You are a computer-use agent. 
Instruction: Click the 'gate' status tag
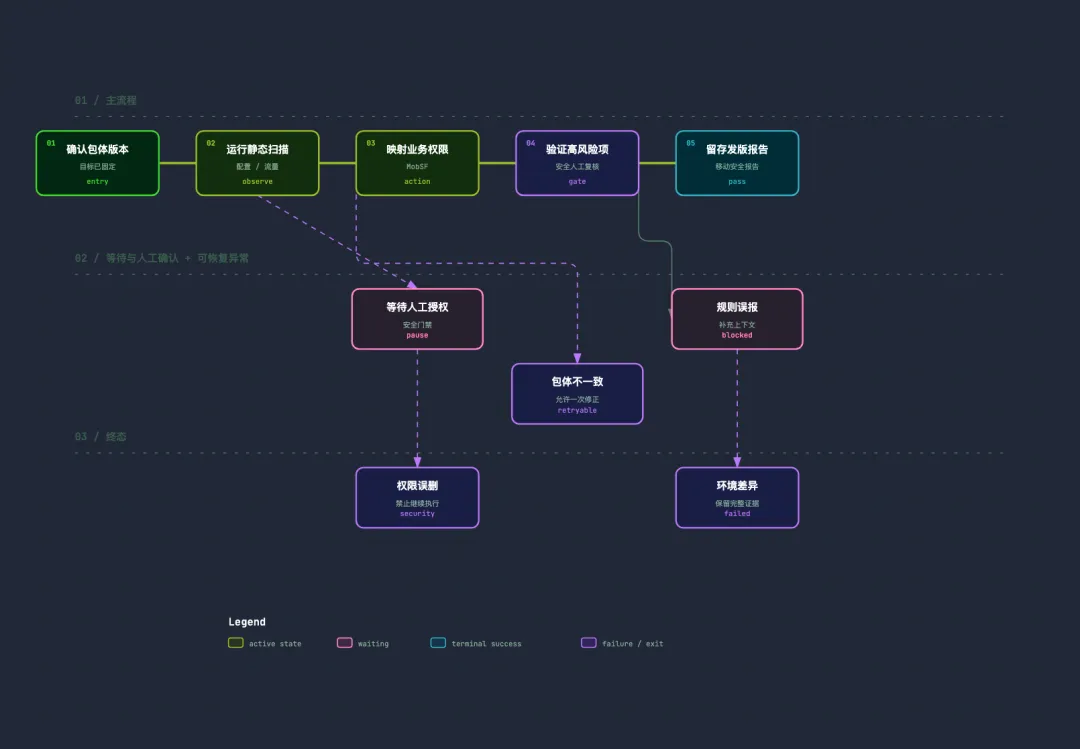point(577,181)
